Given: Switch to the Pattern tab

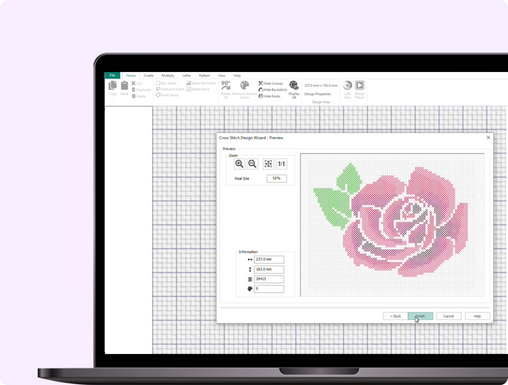Looking at the screenshot, I should coord(205,76).
